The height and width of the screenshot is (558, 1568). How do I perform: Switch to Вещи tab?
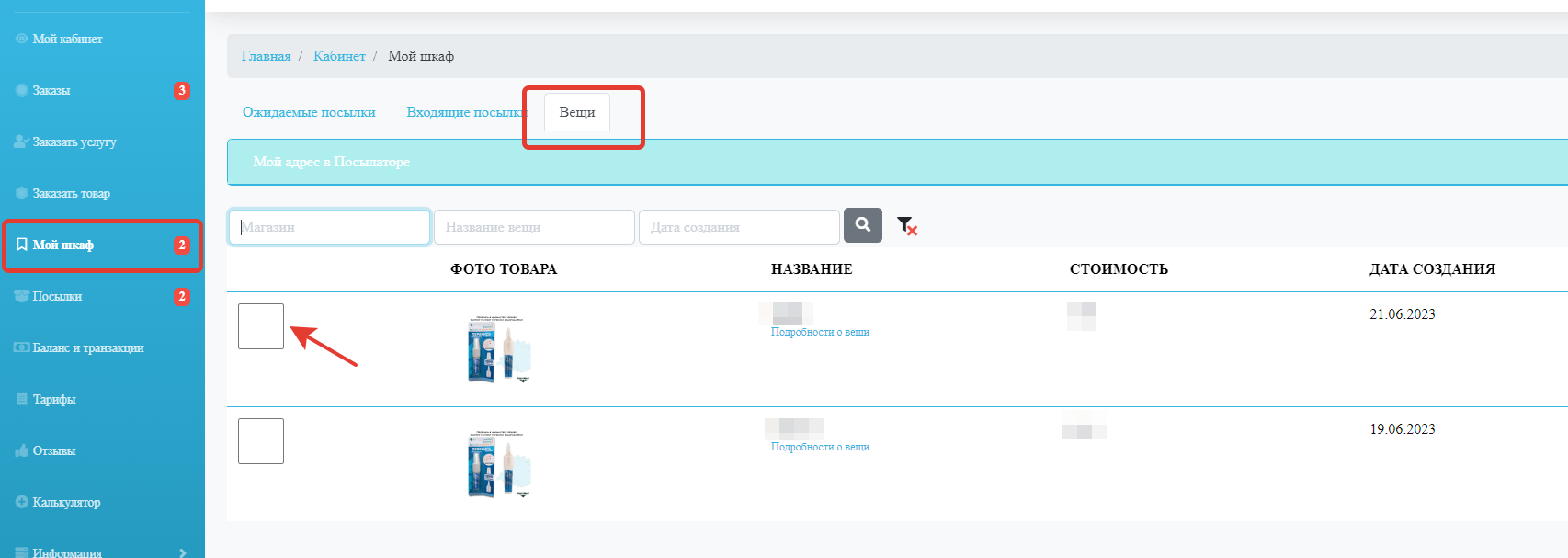[577, 112]
